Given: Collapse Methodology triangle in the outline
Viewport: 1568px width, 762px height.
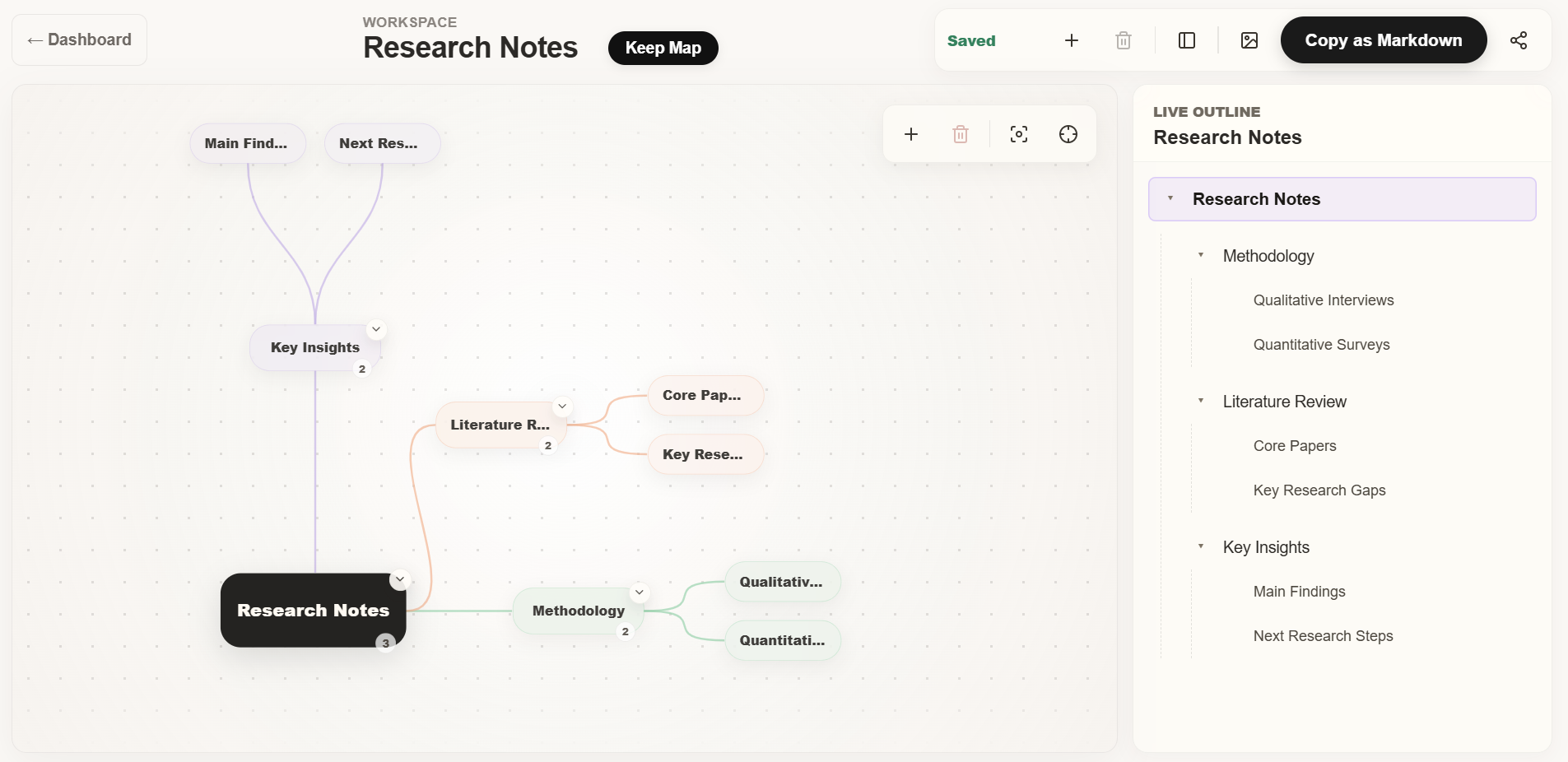Looking at the screenshot, I should 1201,255.
